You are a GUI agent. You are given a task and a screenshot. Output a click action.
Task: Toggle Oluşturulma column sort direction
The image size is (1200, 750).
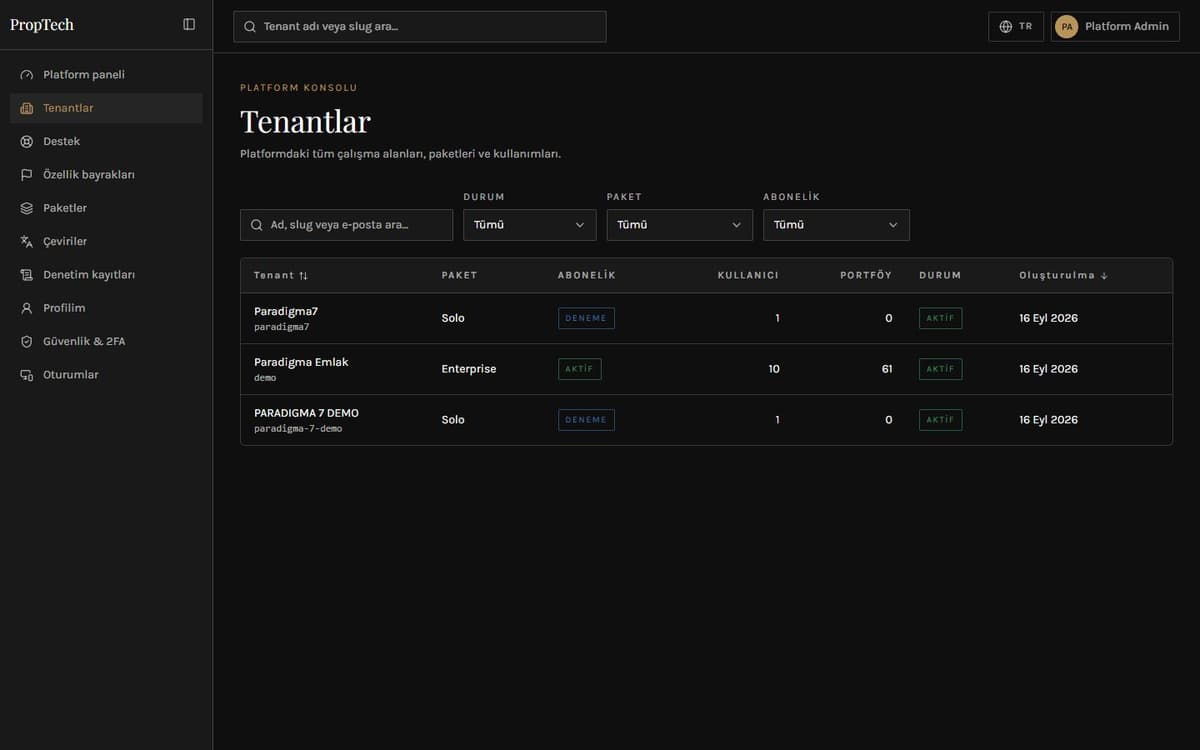(1063, 275)
